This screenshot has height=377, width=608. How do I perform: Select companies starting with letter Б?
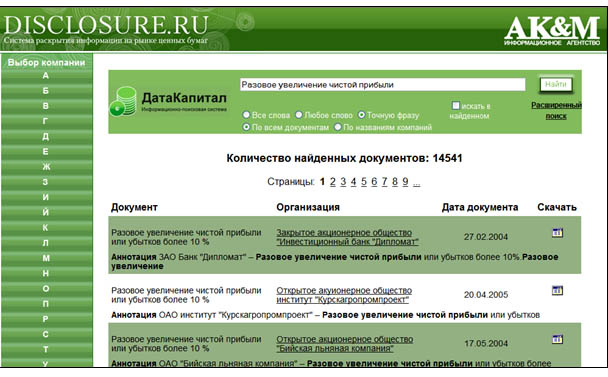[x=46, y=91]
